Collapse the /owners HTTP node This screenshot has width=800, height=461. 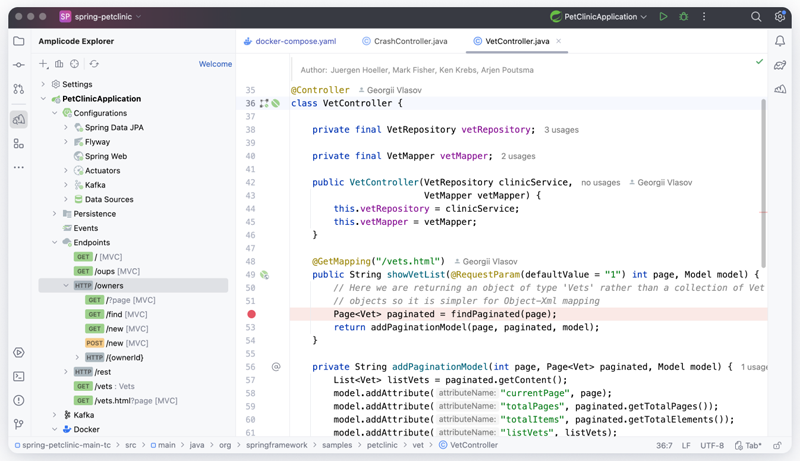tap(66, 286)
